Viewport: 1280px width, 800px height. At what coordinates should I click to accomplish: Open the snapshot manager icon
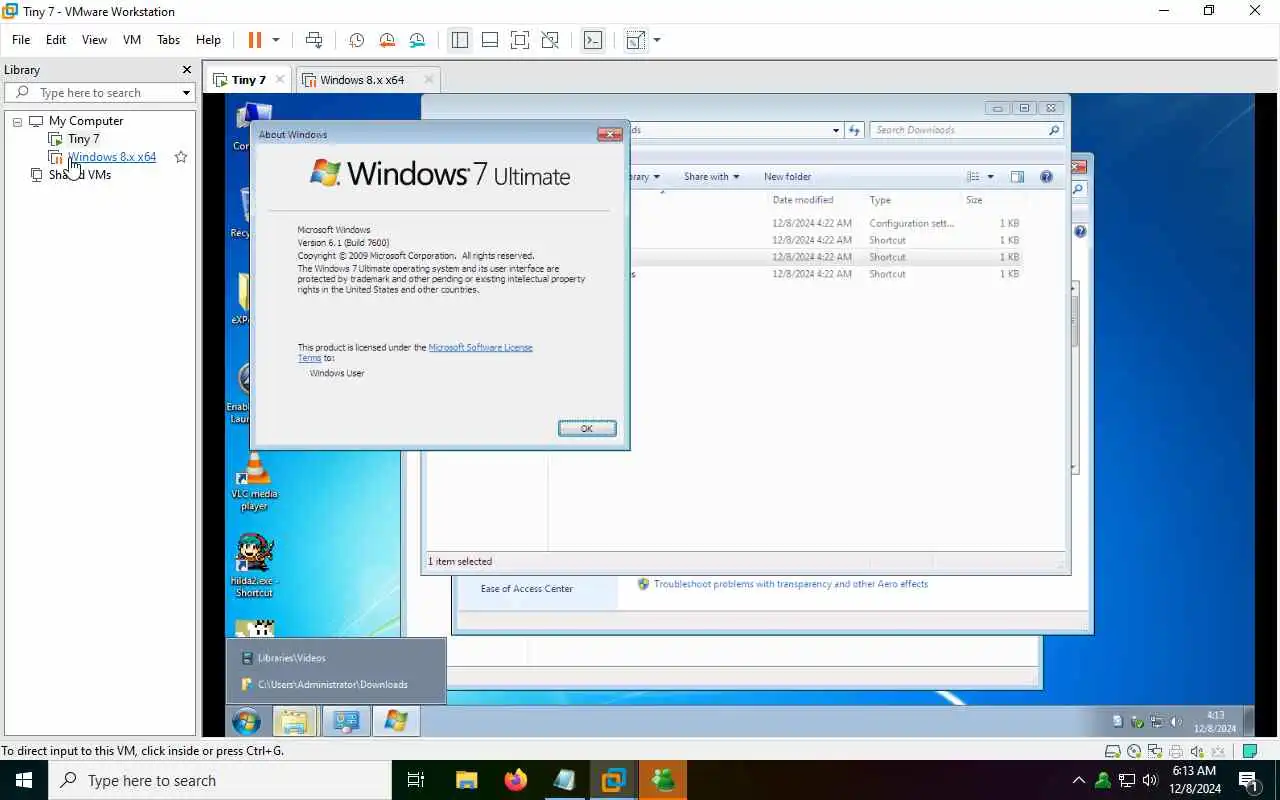coord(417,40)
